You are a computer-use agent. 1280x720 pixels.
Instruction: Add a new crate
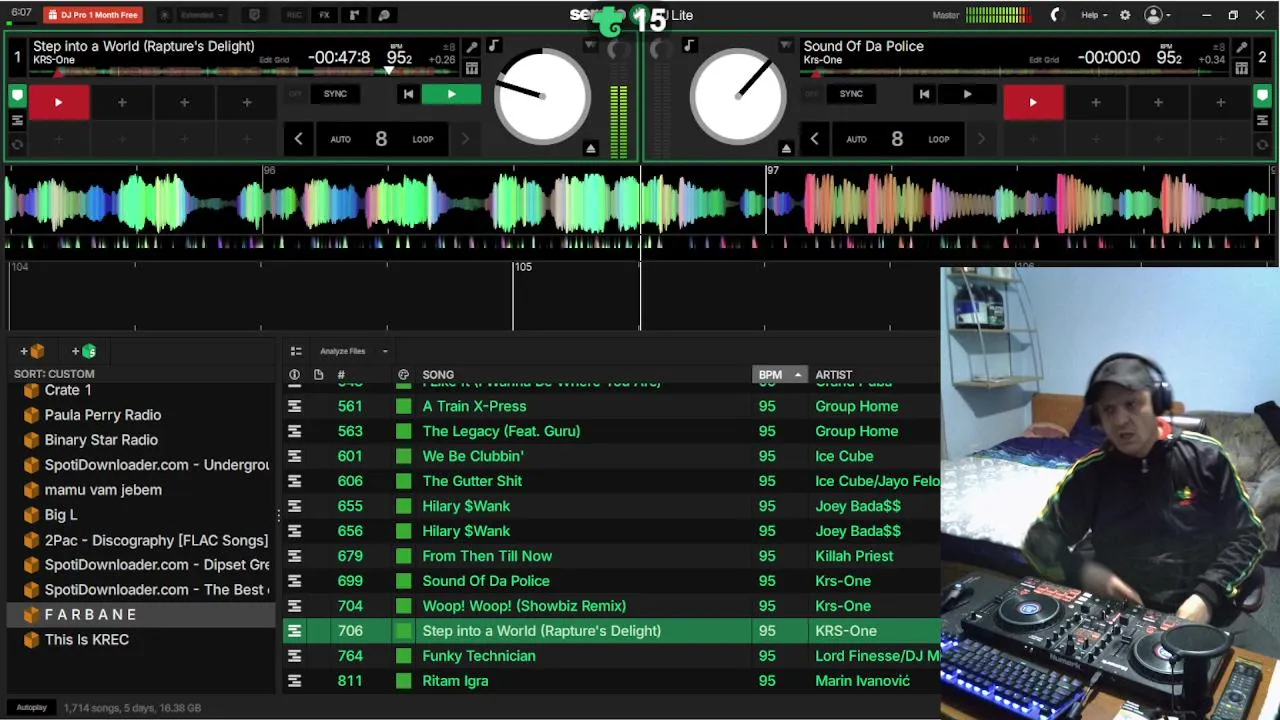point(32,351)
